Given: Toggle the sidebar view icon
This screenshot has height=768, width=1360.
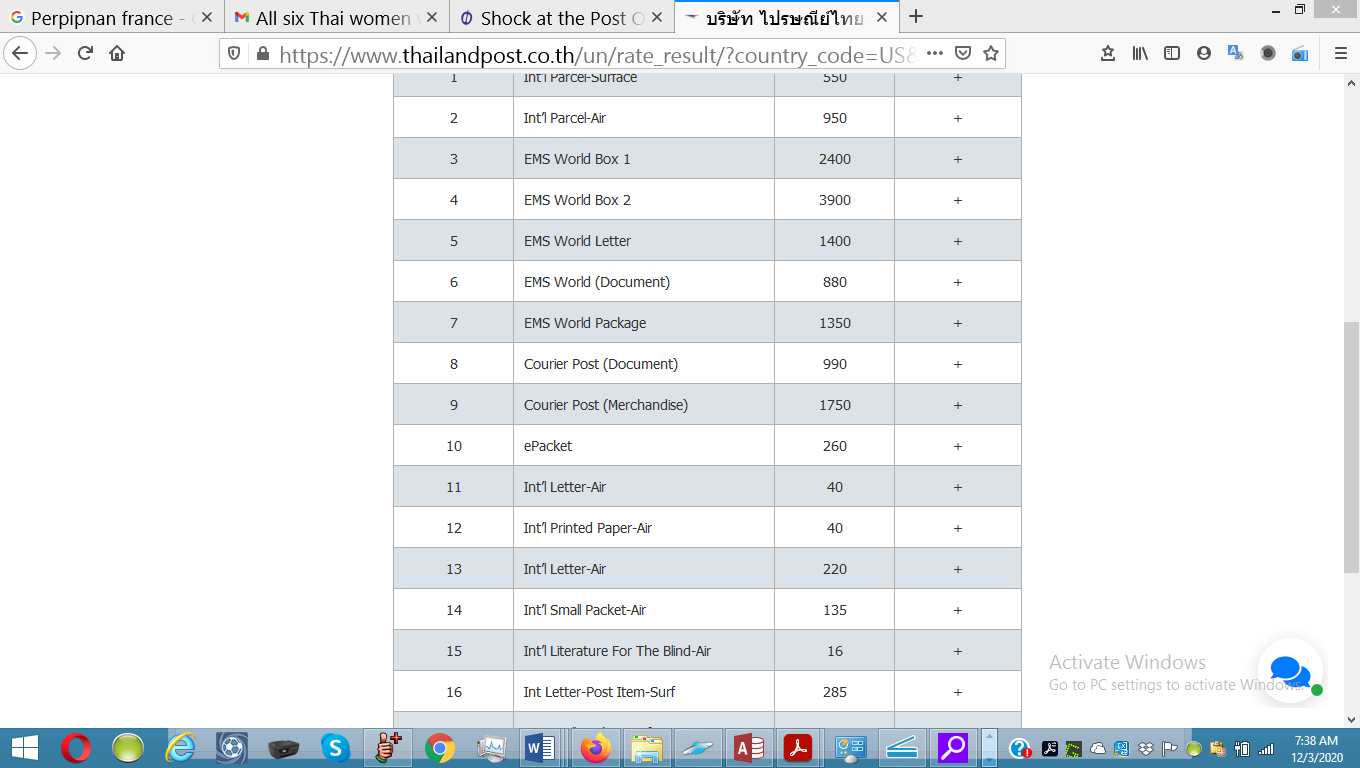Looking at the screenshot, I should 1172,54.
